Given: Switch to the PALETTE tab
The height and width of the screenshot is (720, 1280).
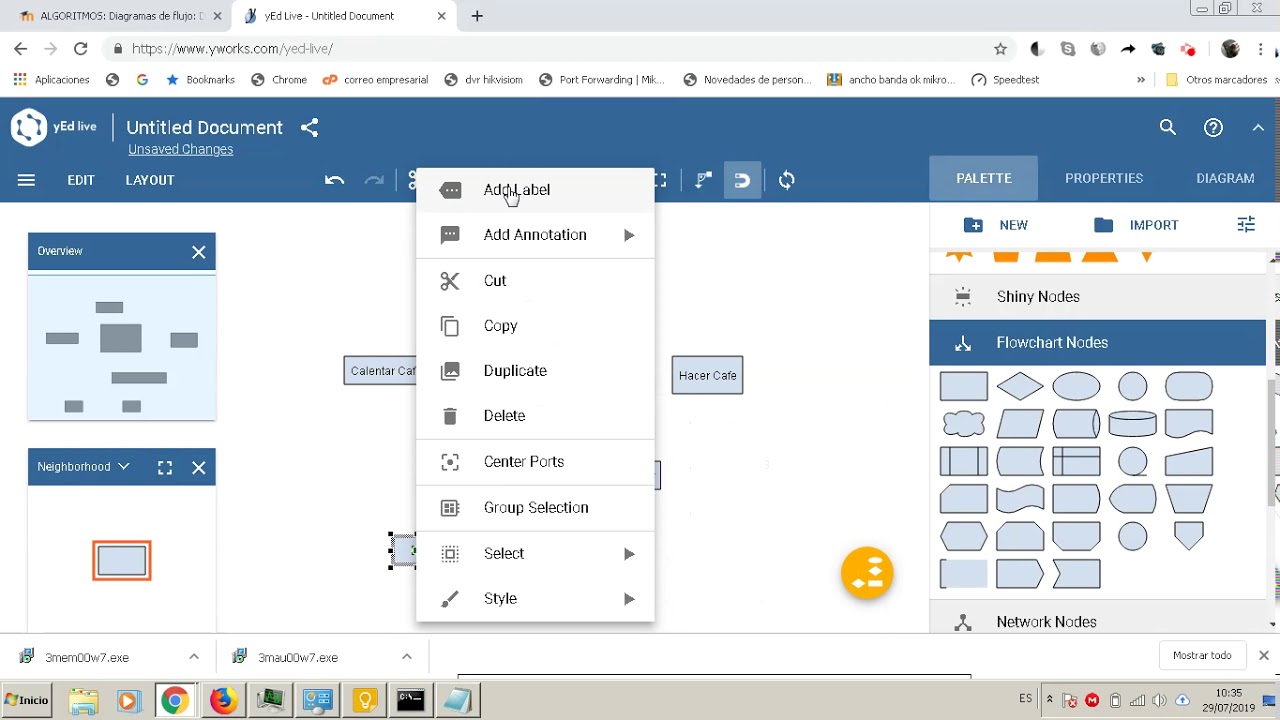Looking at the screenshot, I should point(984,179).
